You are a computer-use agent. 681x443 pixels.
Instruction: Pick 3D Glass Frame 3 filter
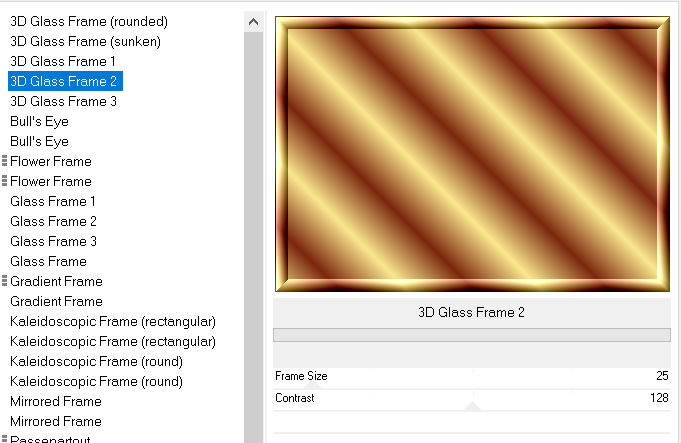coord(63,101)
